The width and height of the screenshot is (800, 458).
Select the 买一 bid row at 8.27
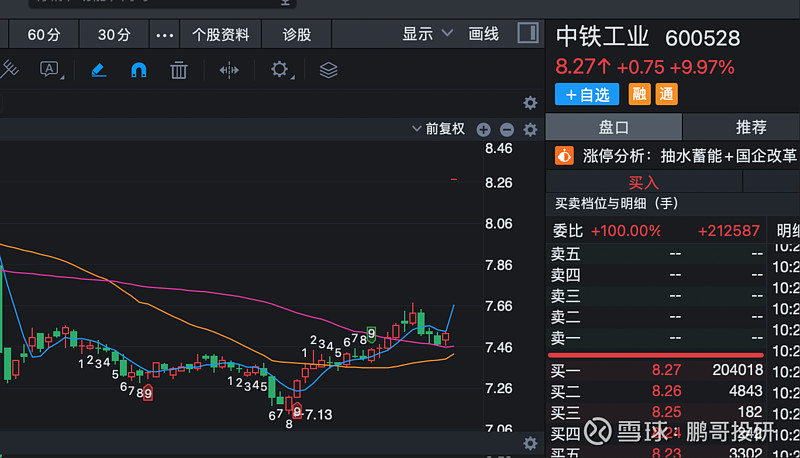tap(657, 370)
